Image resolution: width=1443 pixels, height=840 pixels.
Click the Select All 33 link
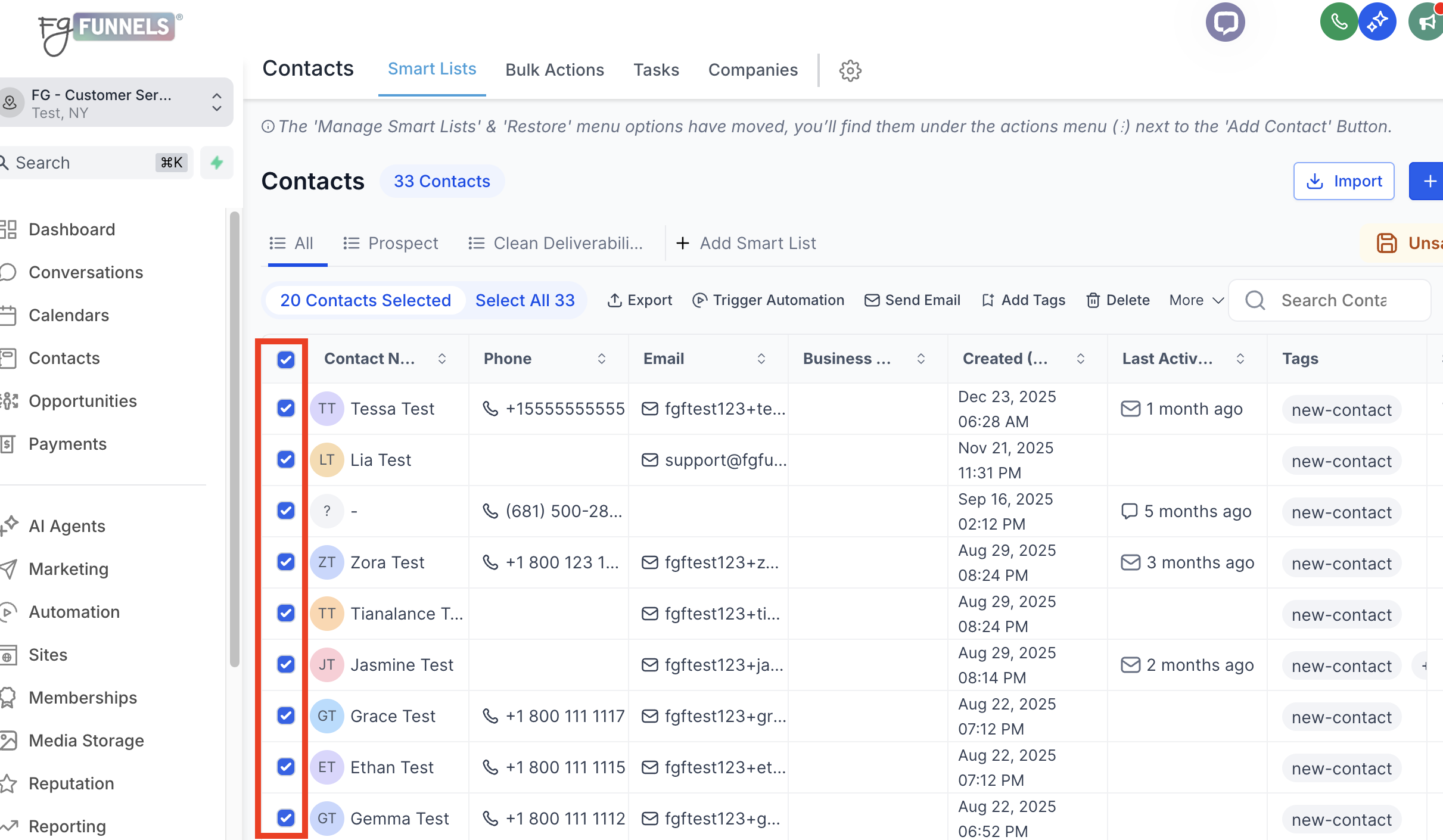525,300
